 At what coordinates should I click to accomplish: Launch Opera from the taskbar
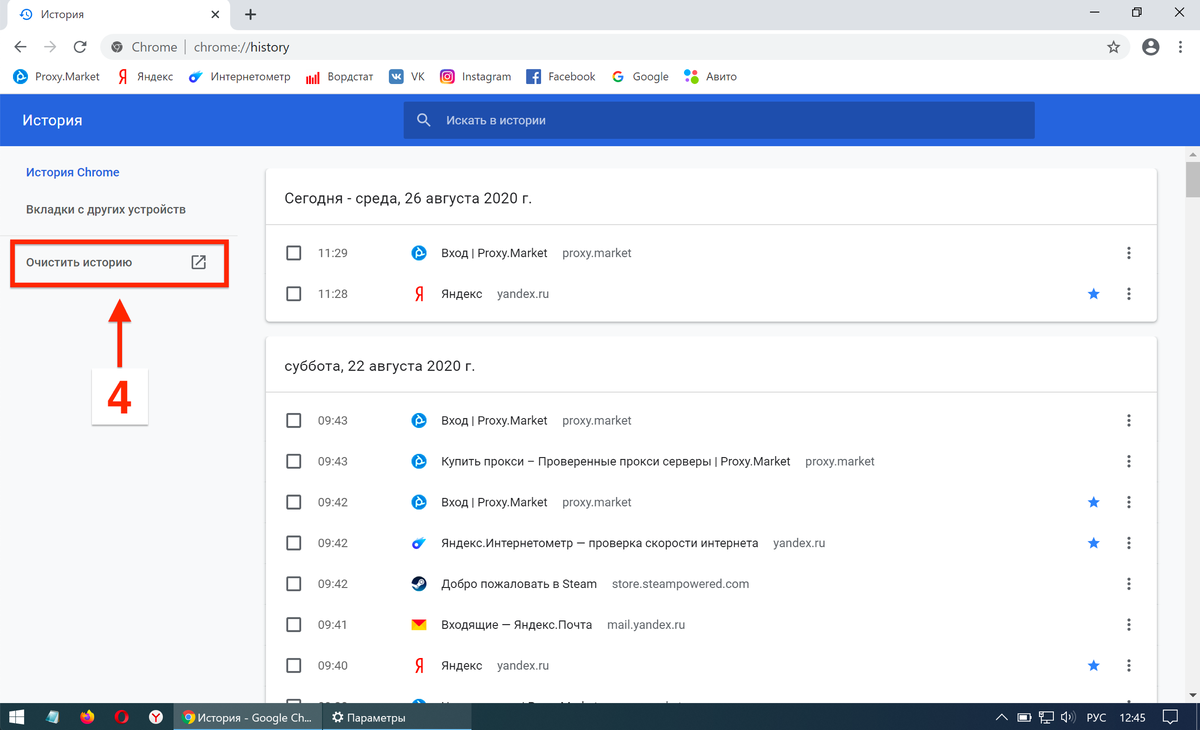click(121, 717)
